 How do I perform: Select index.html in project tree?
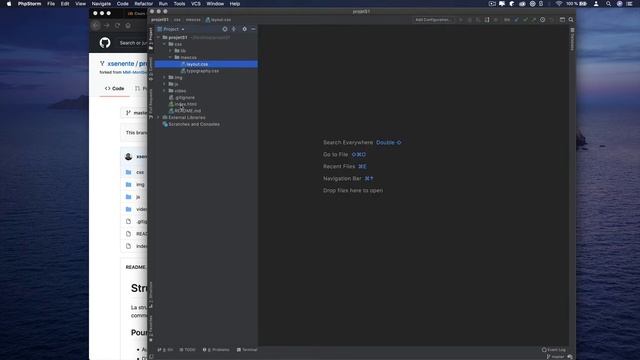point(185,104)
